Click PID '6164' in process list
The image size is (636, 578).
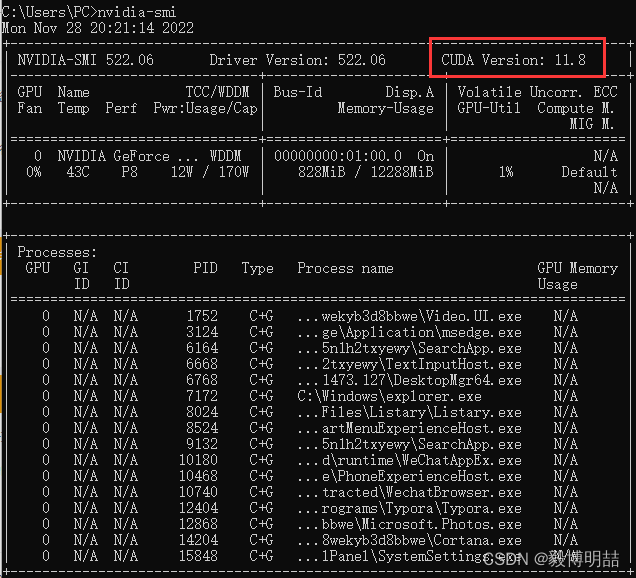point(202,348)
